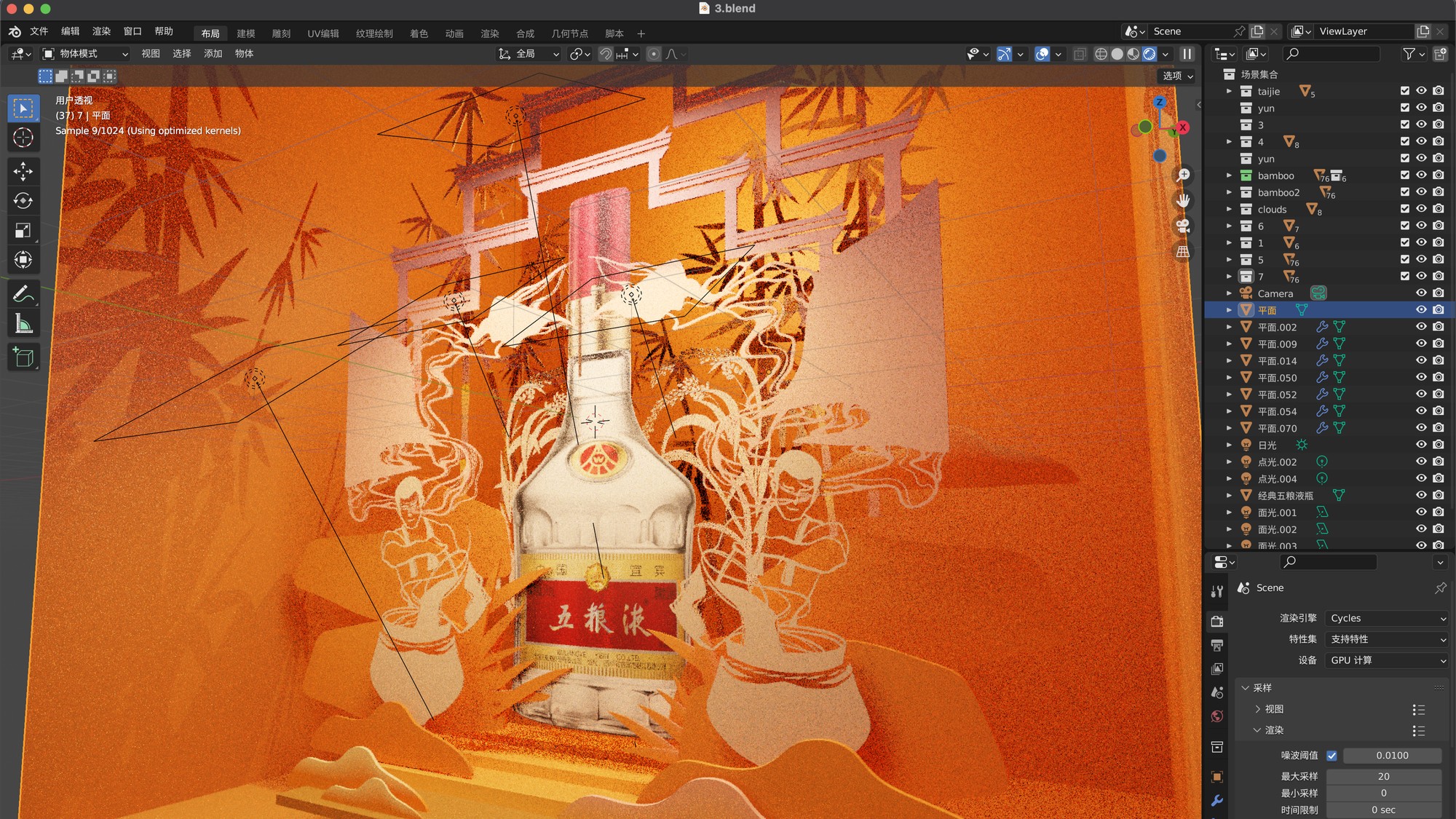The width and height of the screenshot is (1456, 819).
Task: Click the viewport zoom magnifier icon
Action: pos(1183,175)
